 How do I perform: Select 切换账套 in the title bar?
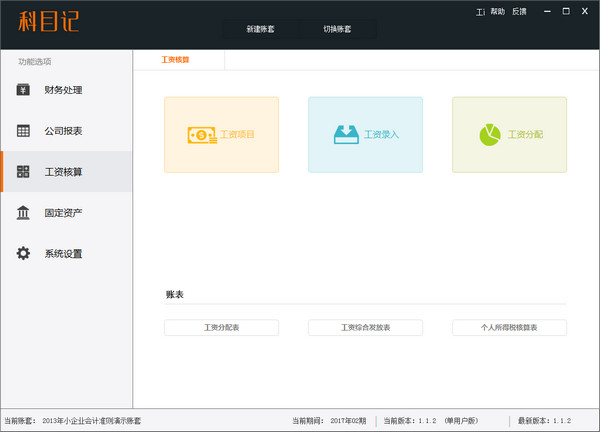(337, 29)
